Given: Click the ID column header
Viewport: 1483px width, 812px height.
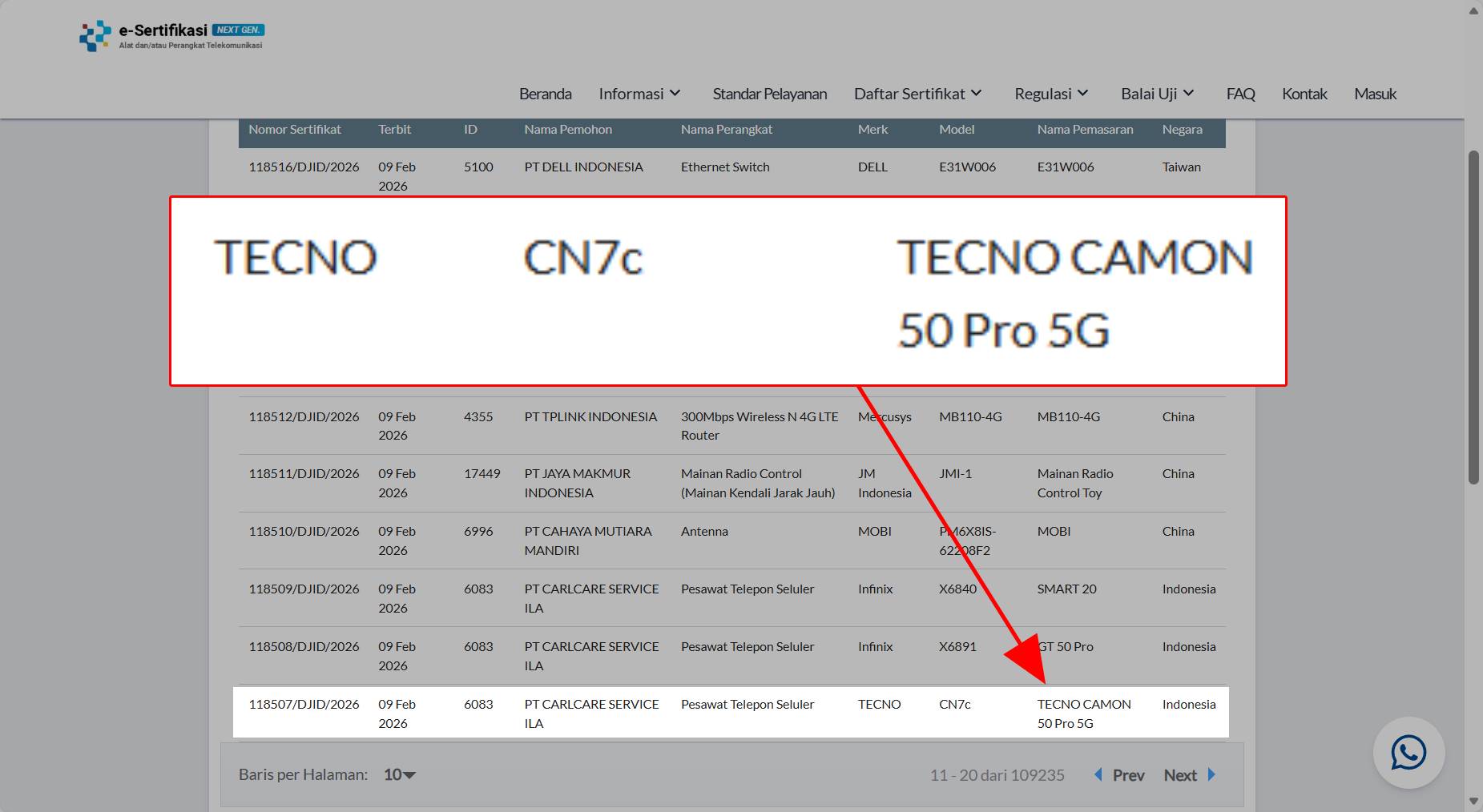Looking at the screenshot, I should (470, 129).
